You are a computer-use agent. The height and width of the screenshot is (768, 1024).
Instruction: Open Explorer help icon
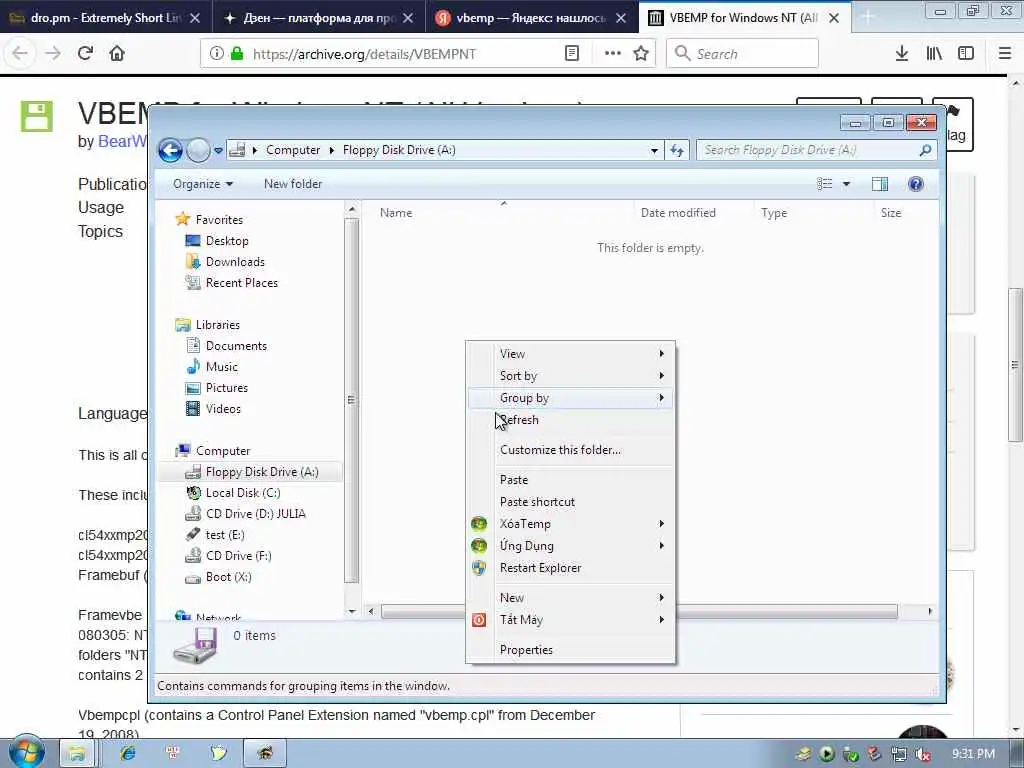pyautogui.click(x=916, y=184)
